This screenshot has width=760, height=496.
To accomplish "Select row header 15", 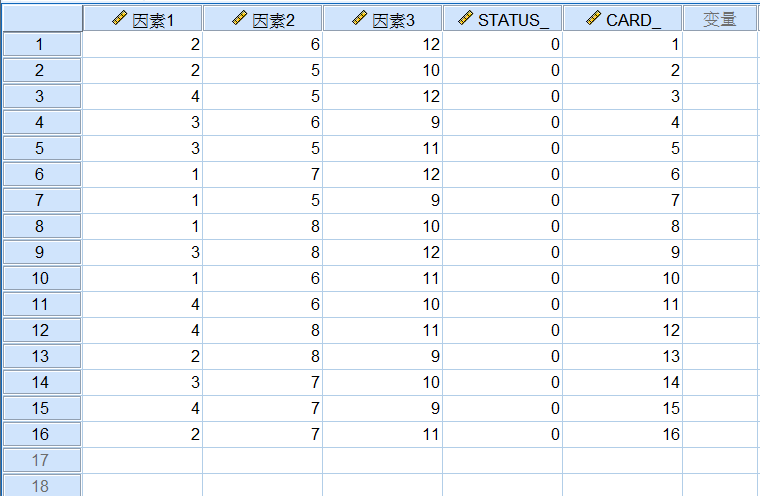I will coord(42,408).
